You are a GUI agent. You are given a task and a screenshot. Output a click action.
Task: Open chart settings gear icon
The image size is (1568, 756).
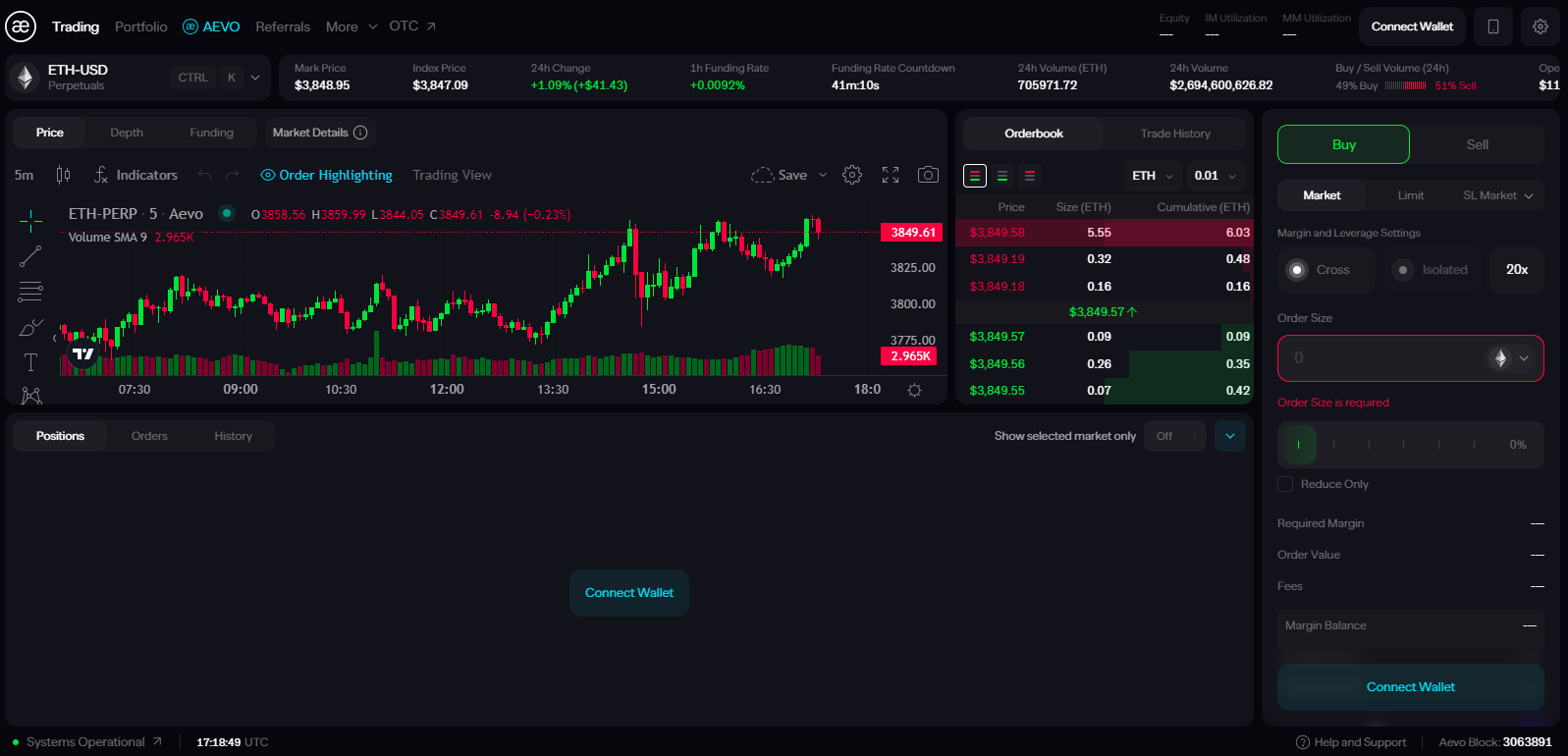(852, 175)
